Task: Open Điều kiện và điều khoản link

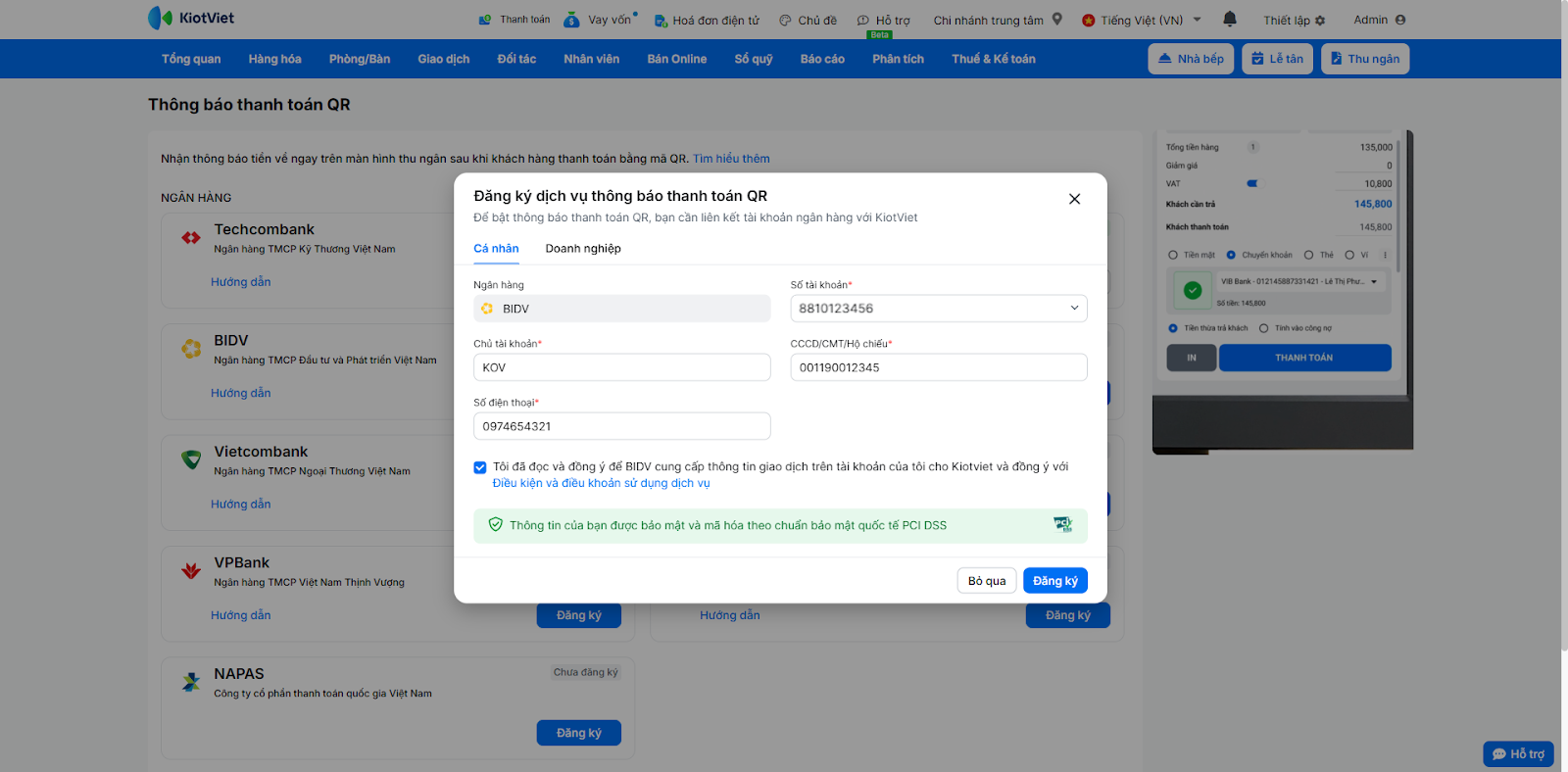Action: (601, 483)
